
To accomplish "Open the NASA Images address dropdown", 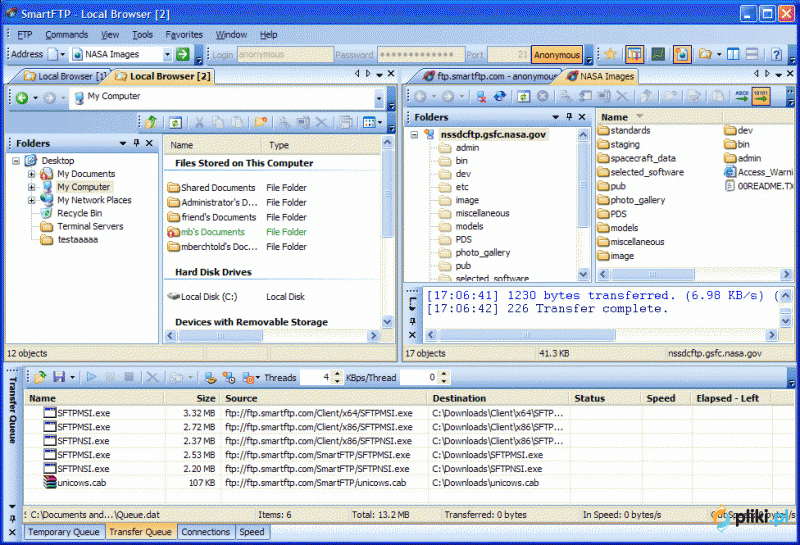I will tap(167, 54).
